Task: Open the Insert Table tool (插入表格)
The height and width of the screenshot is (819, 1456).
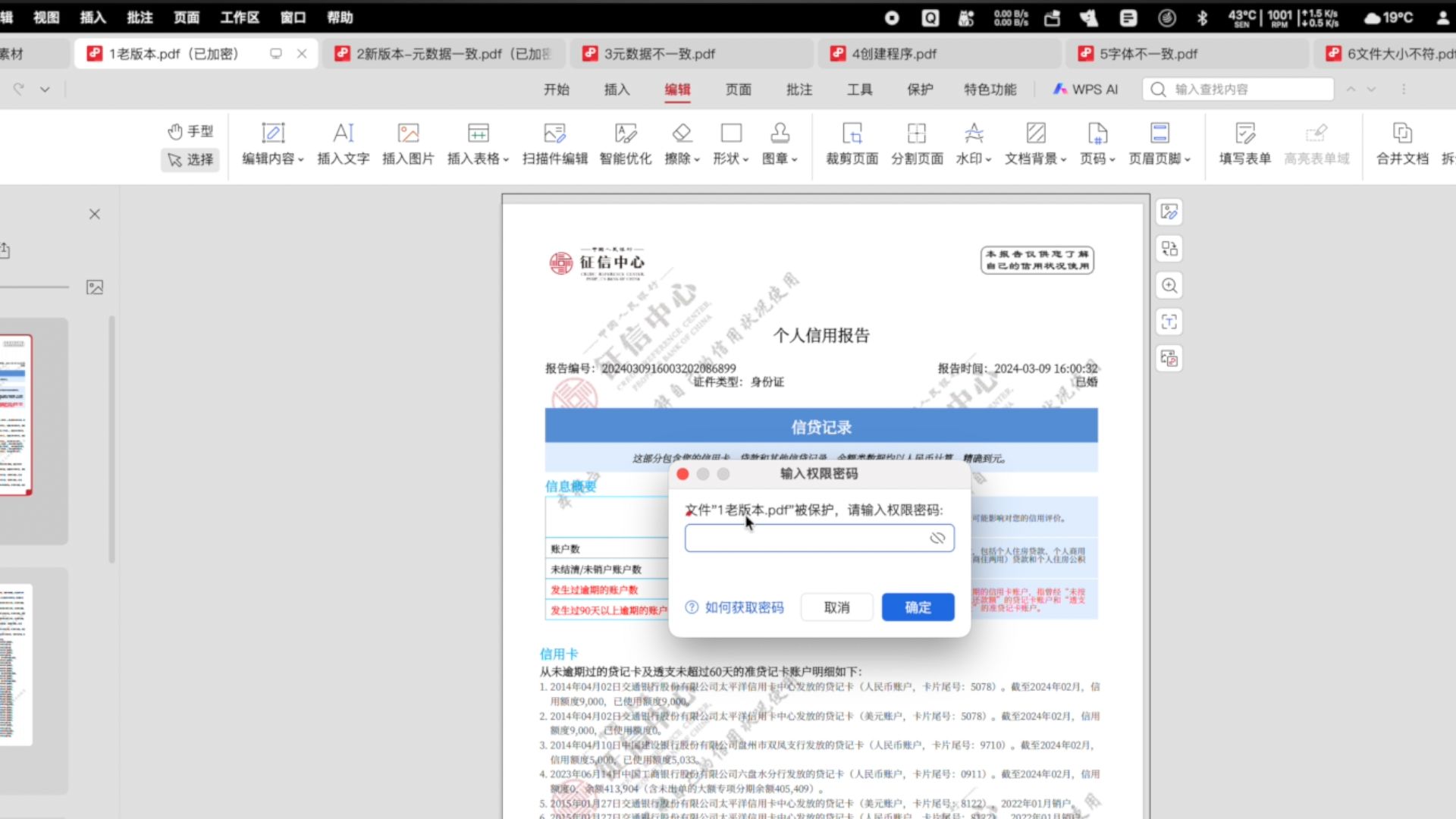Action: point(478,143)
